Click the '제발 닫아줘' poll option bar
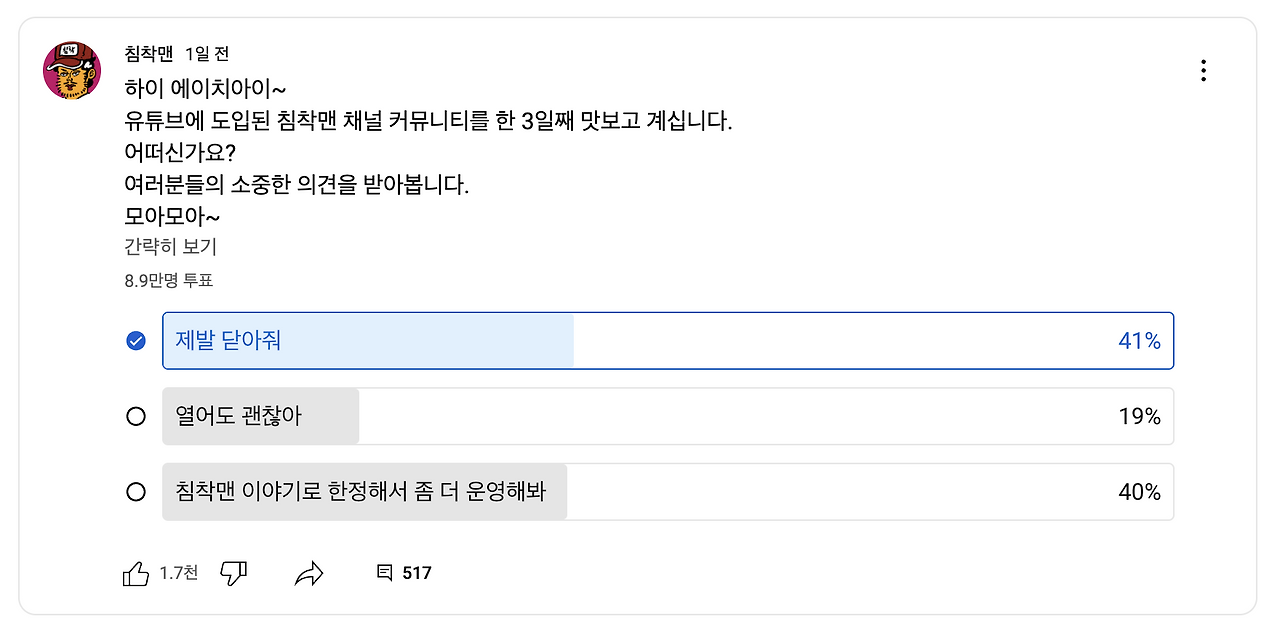Viewport: 1280px width, 632px height. (x=667, y=341)
